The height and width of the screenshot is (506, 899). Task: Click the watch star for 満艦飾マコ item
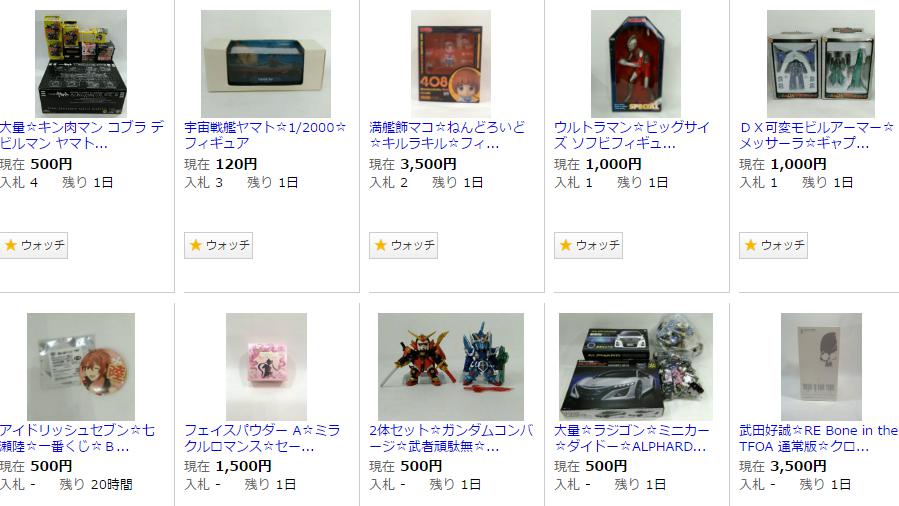coord(381,245)
